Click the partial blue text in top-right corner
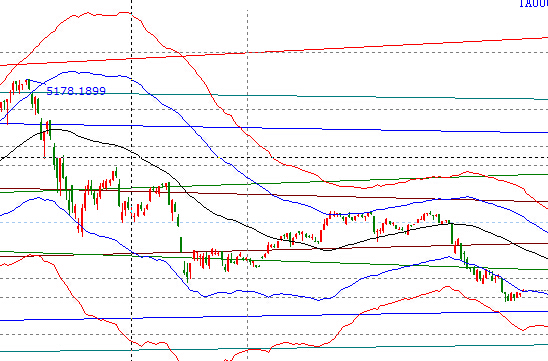Viewport: 548px width, 361px height. (x=533, y=3)
